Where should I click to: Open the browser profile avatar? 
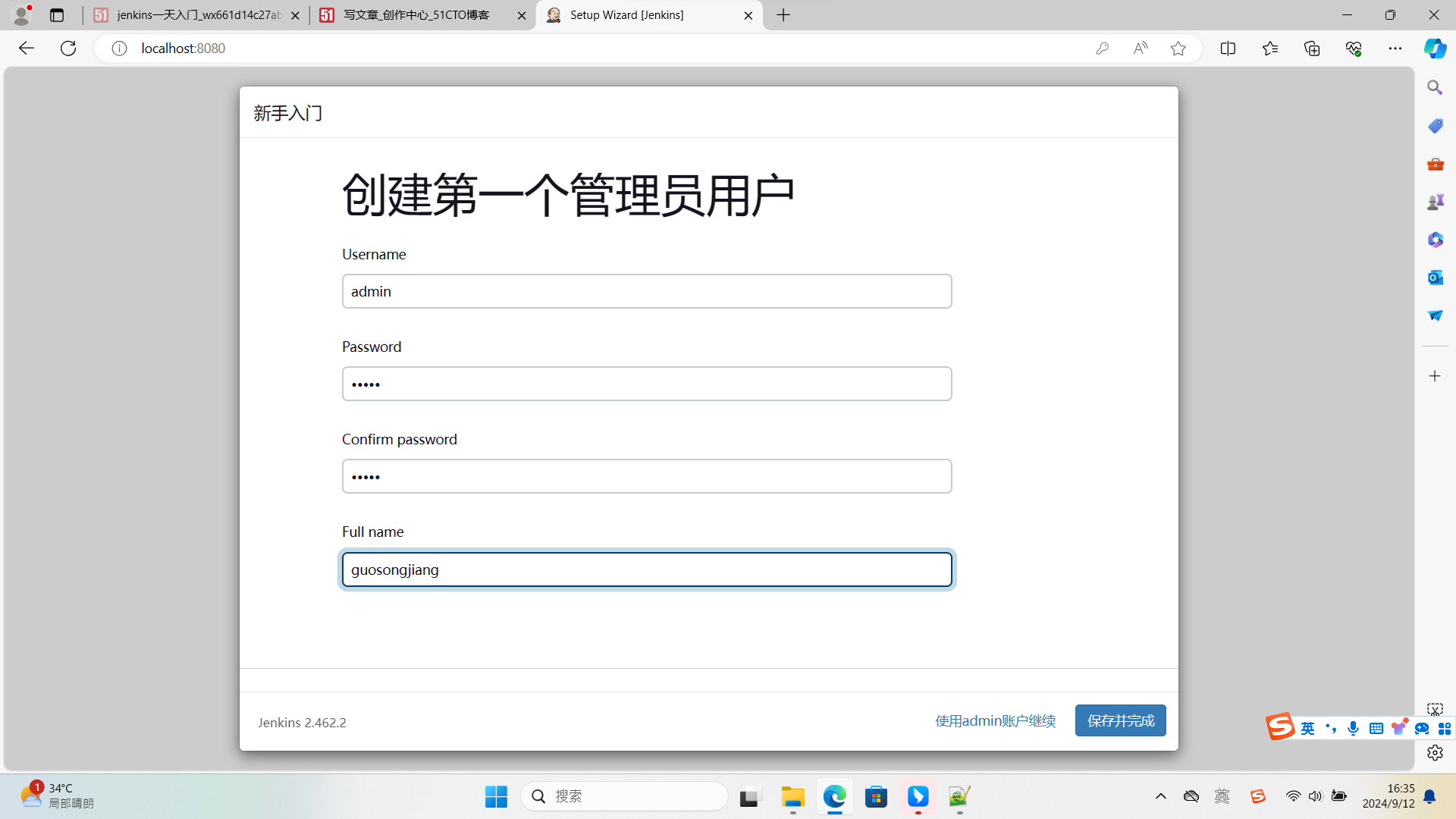22,14
